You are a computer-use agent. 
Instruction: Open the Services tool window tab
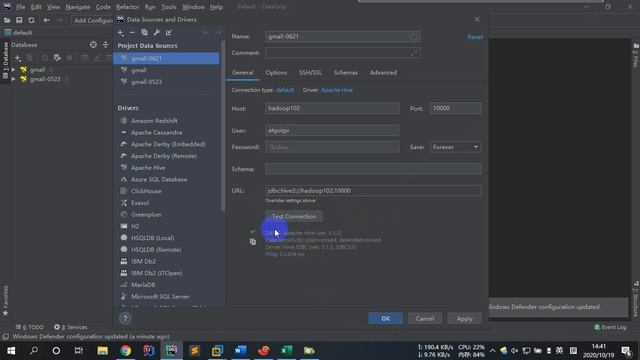pos(71,327)
